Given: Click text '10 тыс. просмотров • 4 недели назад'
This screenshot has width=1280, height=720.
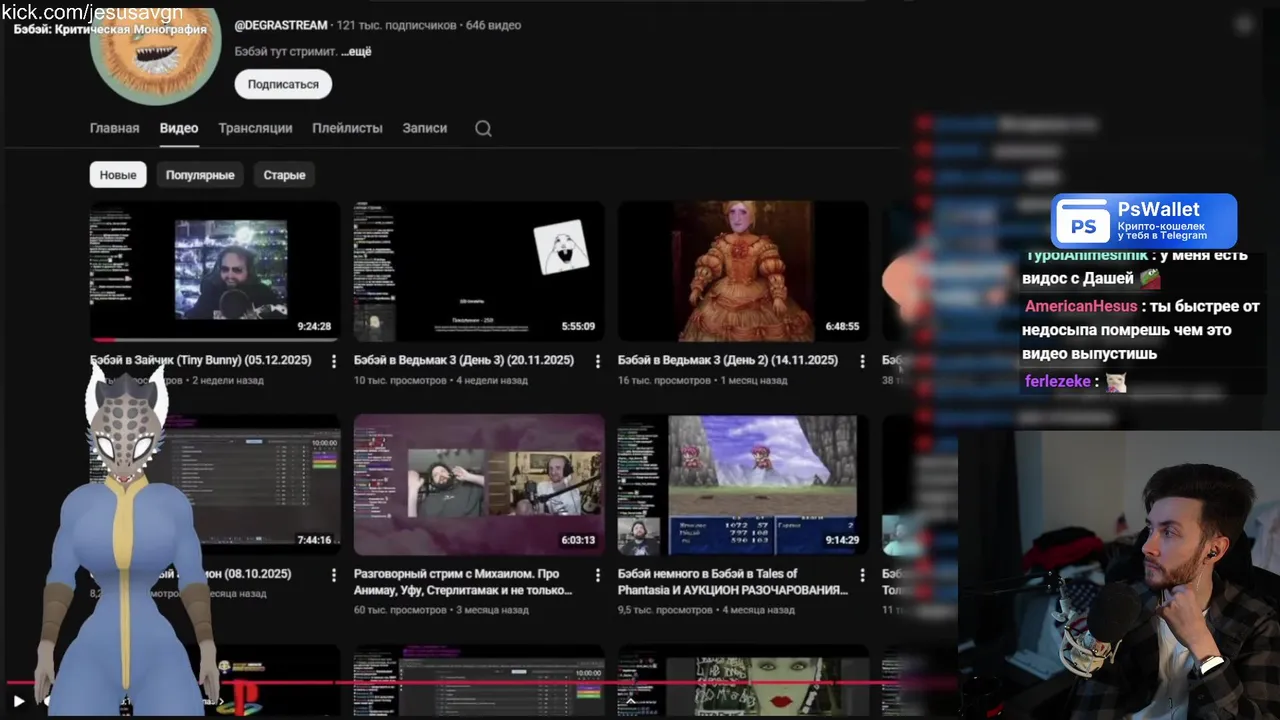Looking at the screenshot, I should click(441, 381).
